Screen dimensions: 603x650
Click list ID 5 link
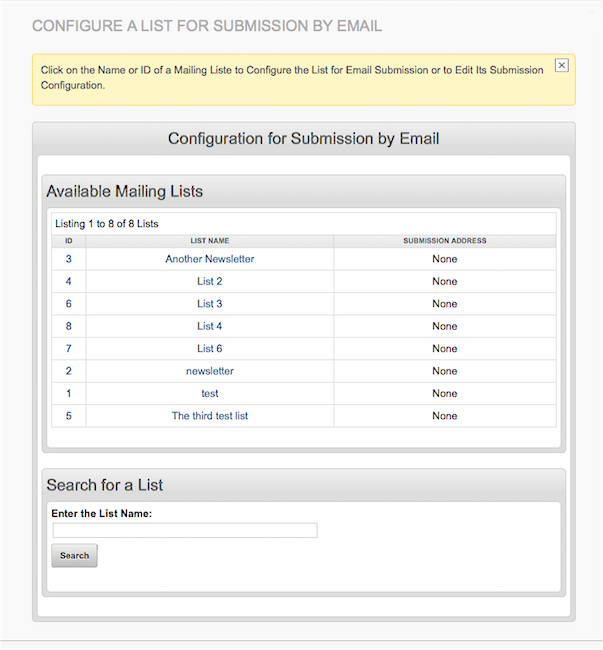pyautogui.click(x=69, y=416)
